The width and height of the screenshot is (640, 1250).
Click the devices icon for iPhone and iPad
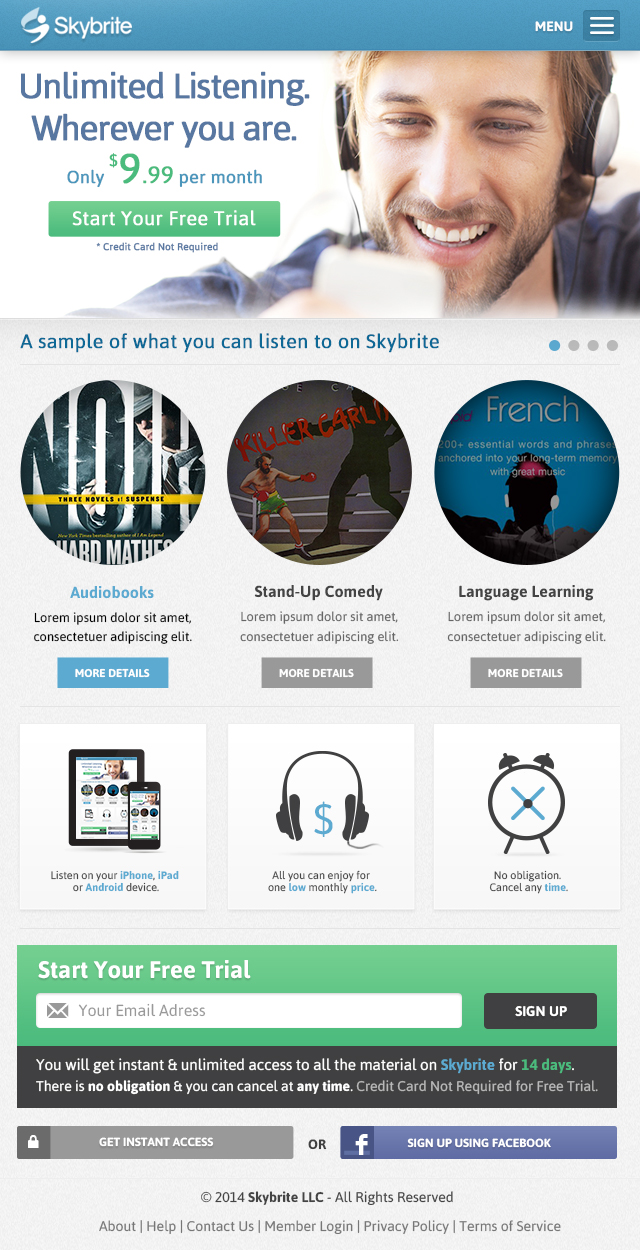(114, 800)
